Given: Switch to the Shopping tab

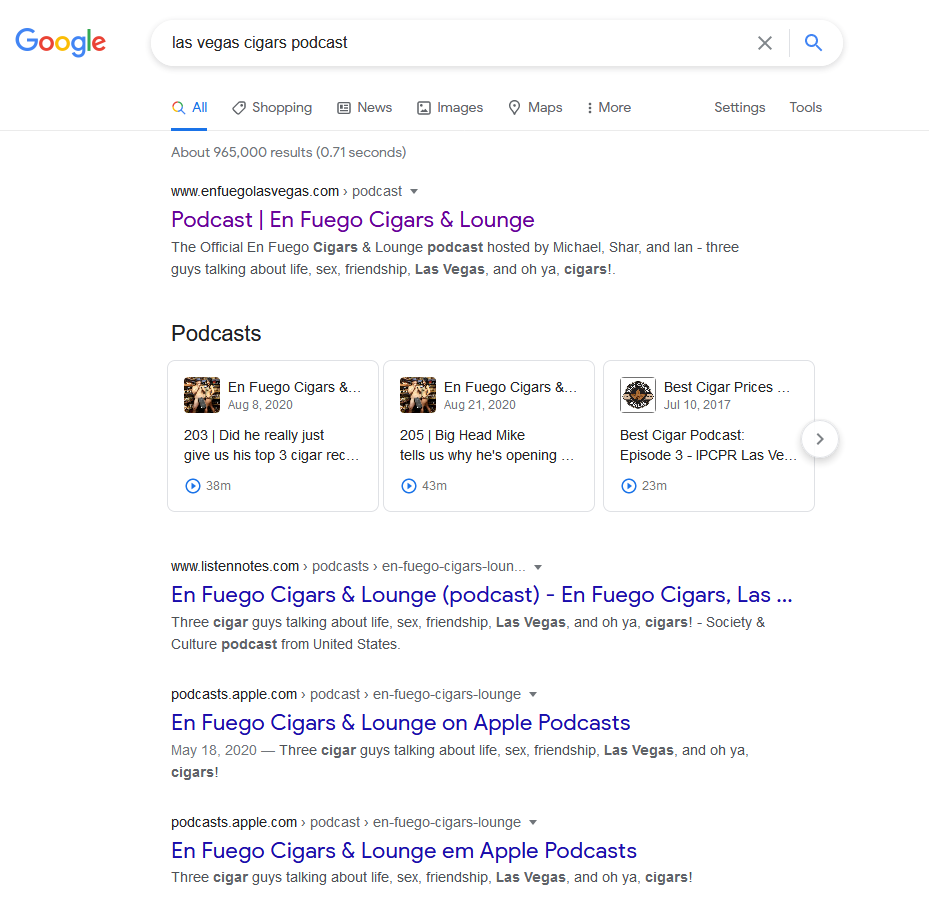Looking at the screenshot, I should [x=272, y=108].
